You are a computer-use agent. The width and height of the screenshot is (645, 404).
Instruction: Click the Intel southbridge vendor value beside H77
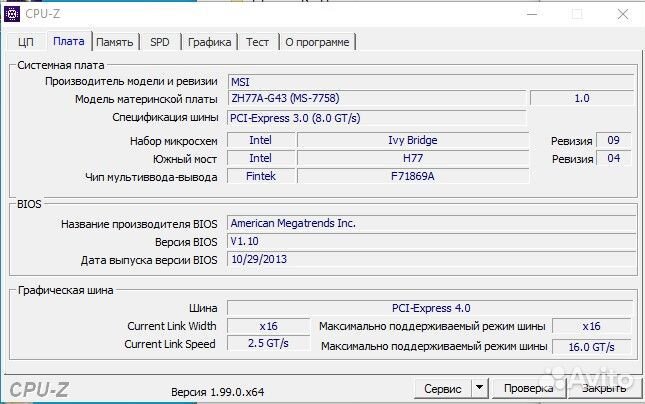261,158
